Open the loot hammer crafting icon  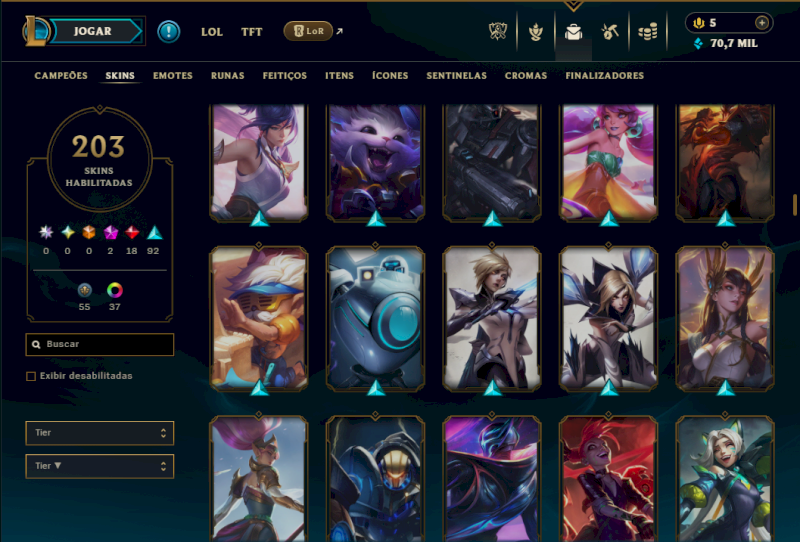(x=610, y=32)
